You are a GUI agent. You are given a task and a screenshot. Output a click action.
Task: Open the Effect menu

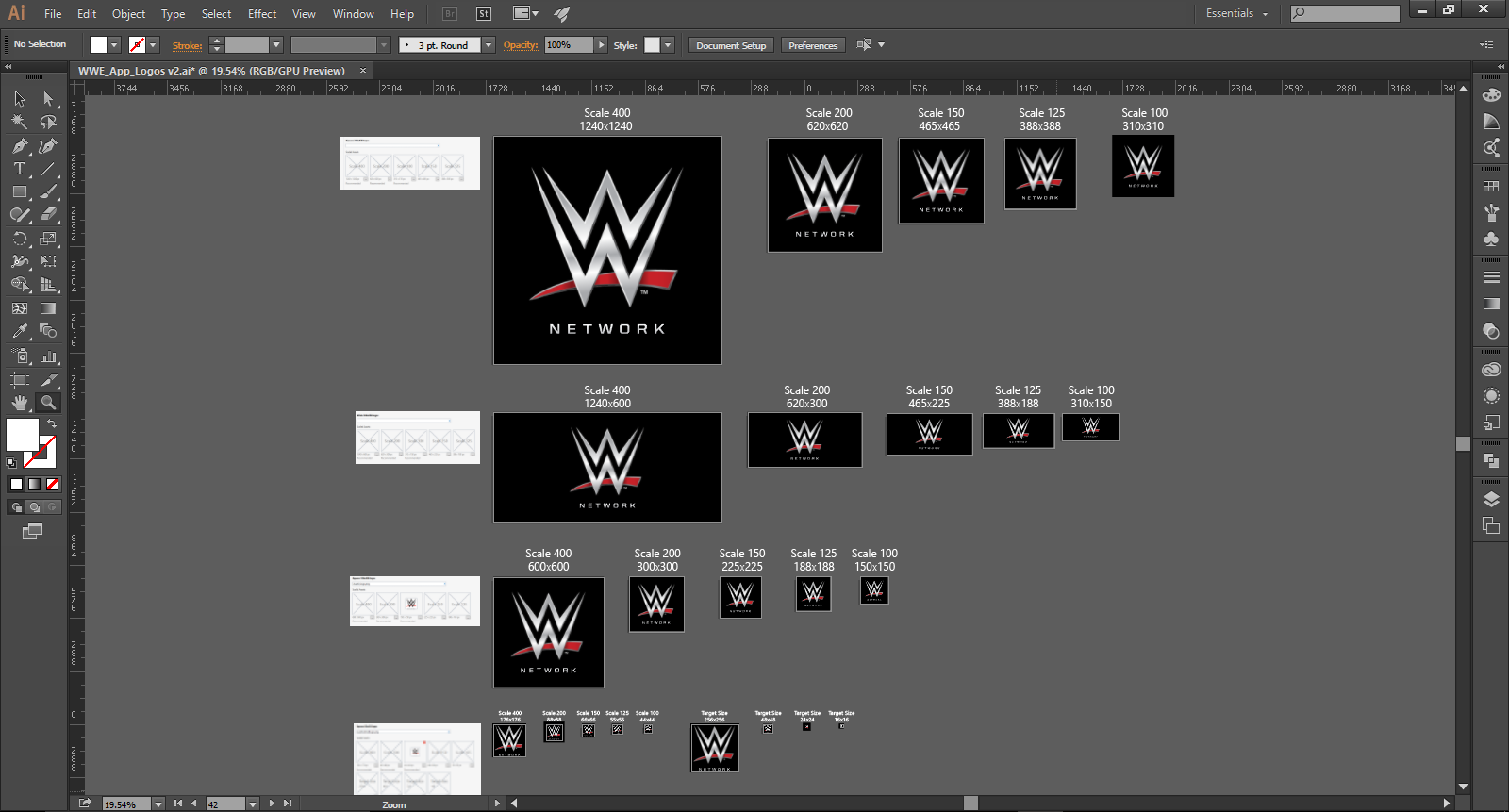coord(262,14)
